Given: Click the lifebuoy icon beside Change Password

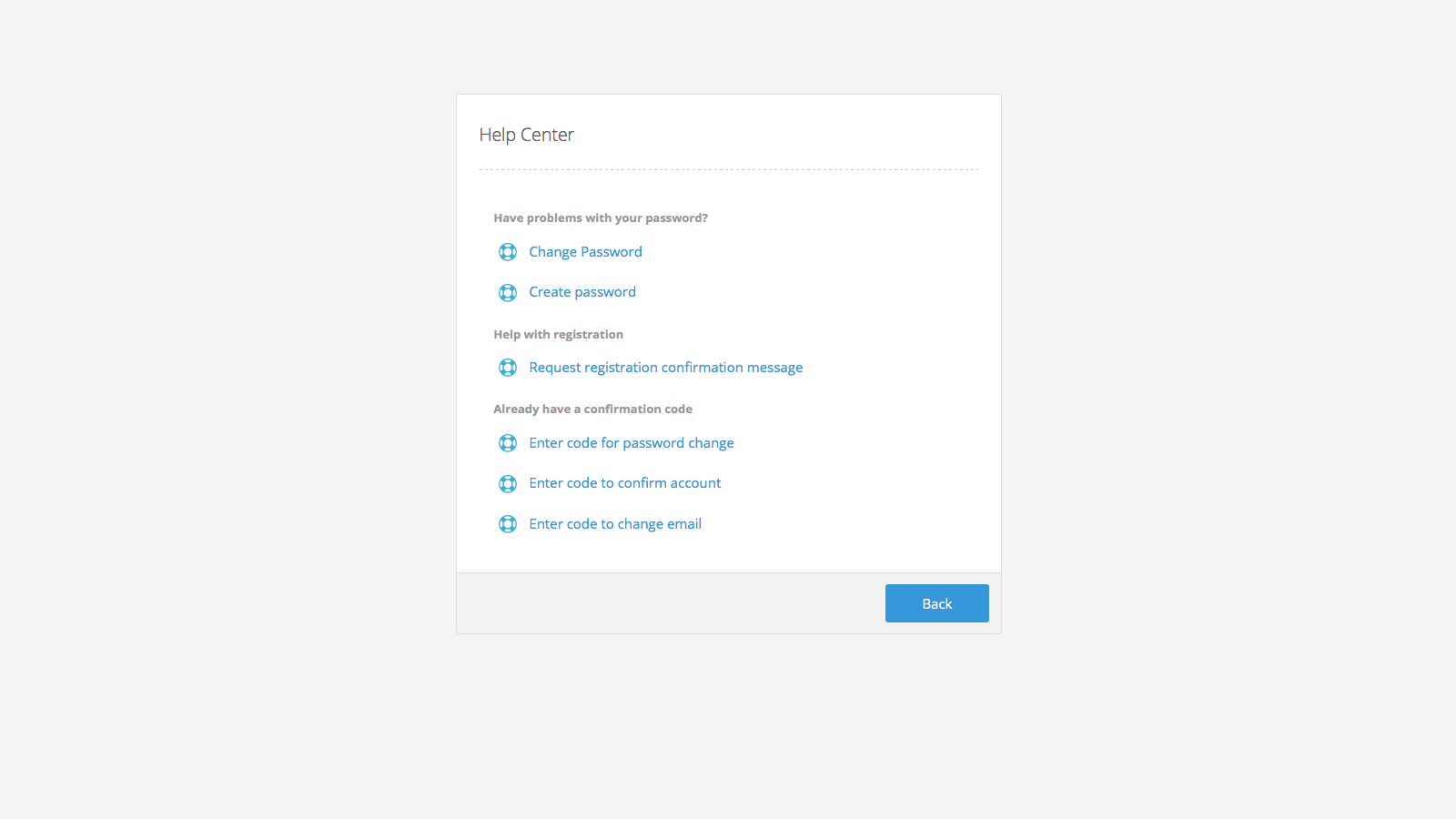Looking at the screenshot, I should click(x=508, y=252).
